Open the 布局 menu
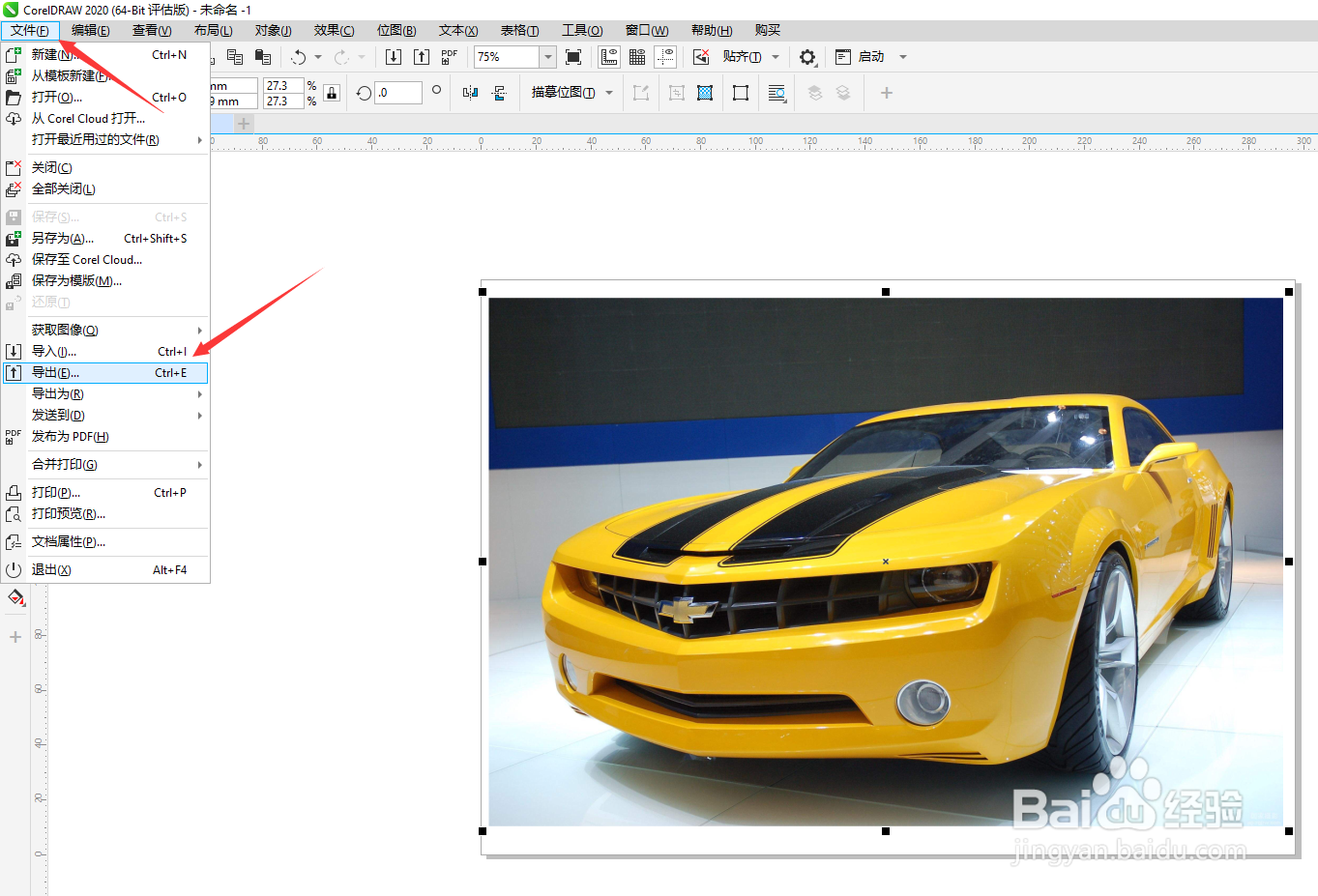Viewport: 1318px width, 896px height. coord(214,31)
